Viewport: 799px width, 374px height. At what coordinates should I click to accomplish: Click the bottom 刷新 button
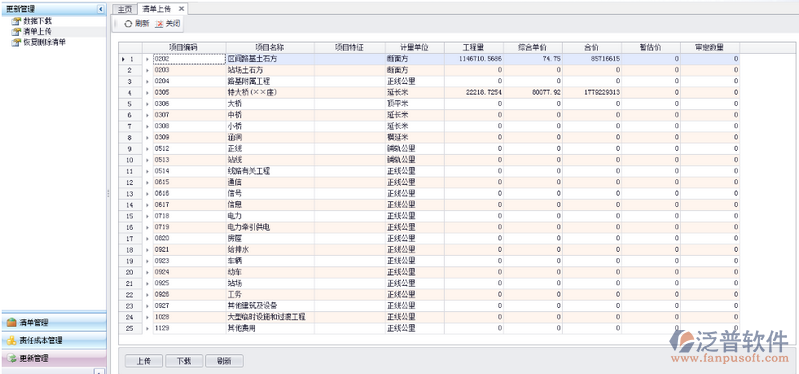coord(224,361)
